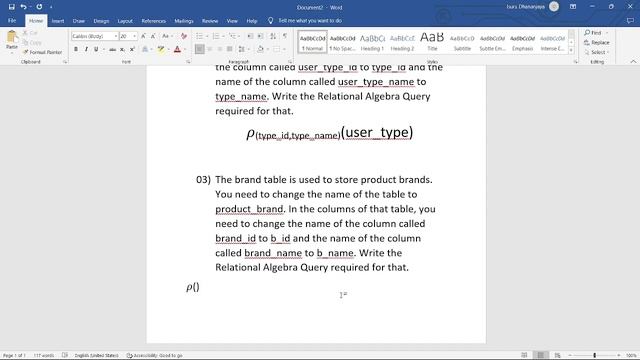Click the zoom slider handle
640x360 pixels.
click(x=595, y=356)
